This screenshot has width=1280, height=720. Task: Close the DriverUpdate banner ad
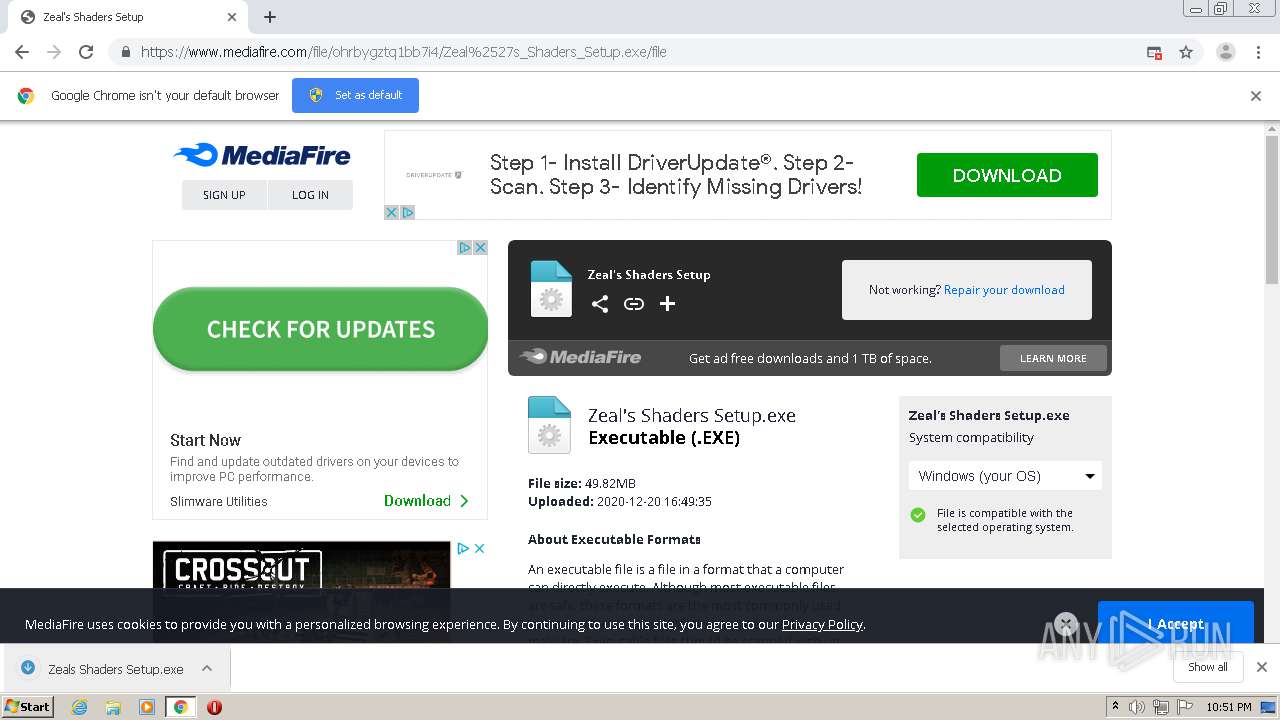pos(392,212)
